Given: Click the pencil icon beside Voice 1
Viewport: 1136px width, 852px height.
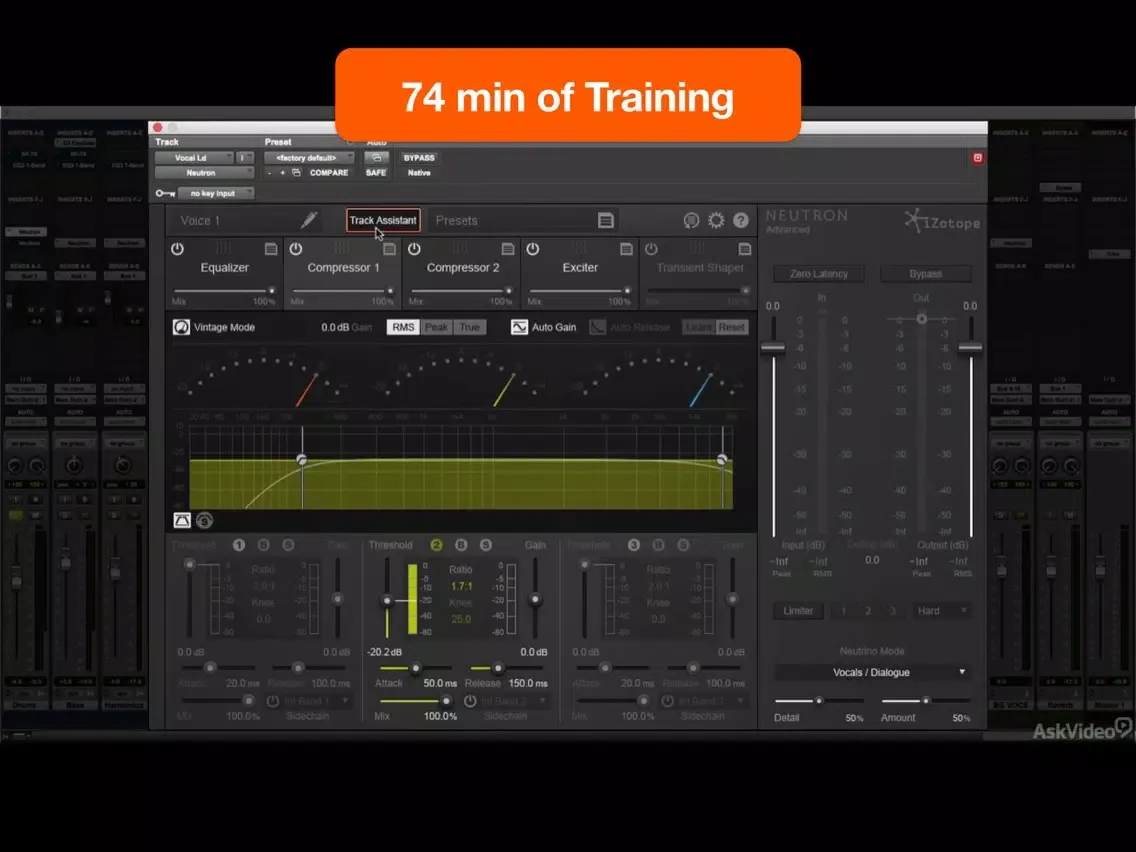Looking at the screenshot, I should point(309,220).
